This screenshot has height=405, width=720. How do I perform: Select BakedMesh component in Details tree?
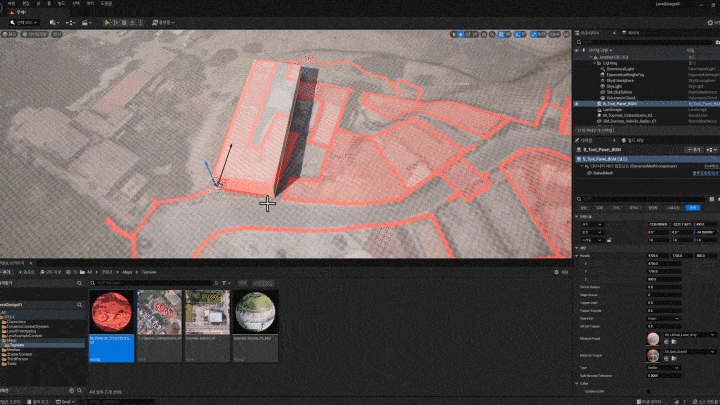603,173
